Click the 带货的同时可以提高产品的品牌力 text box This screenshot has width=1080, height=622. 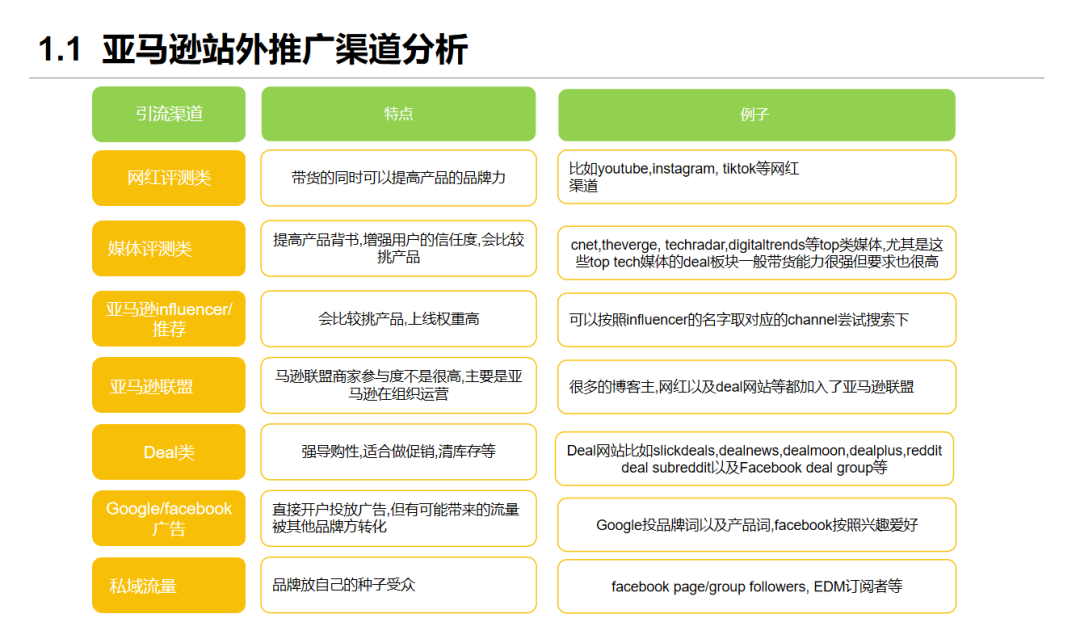click(398, 178)
